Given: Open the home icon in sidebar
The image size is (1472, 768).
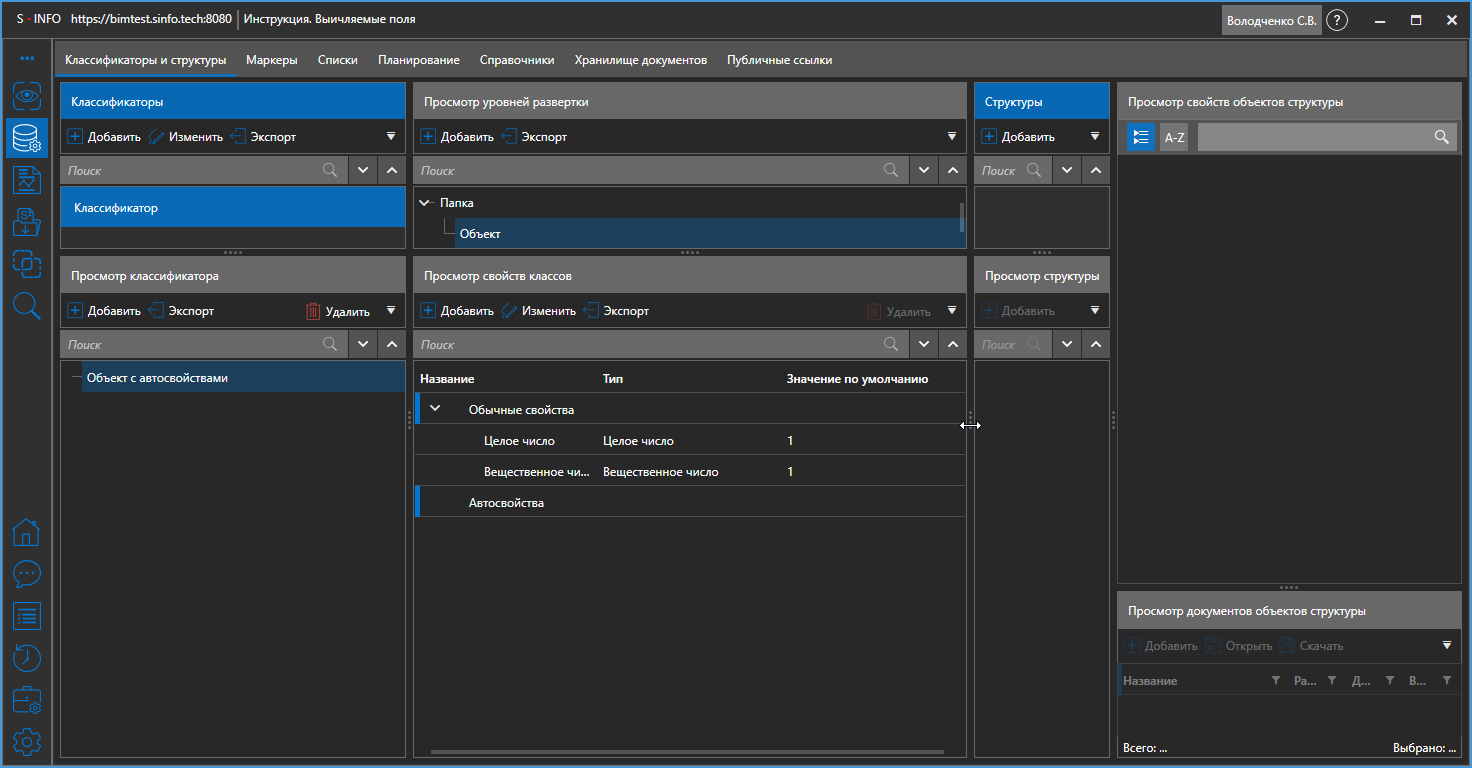Looking at the screenshot, I should tap(27, 532).
